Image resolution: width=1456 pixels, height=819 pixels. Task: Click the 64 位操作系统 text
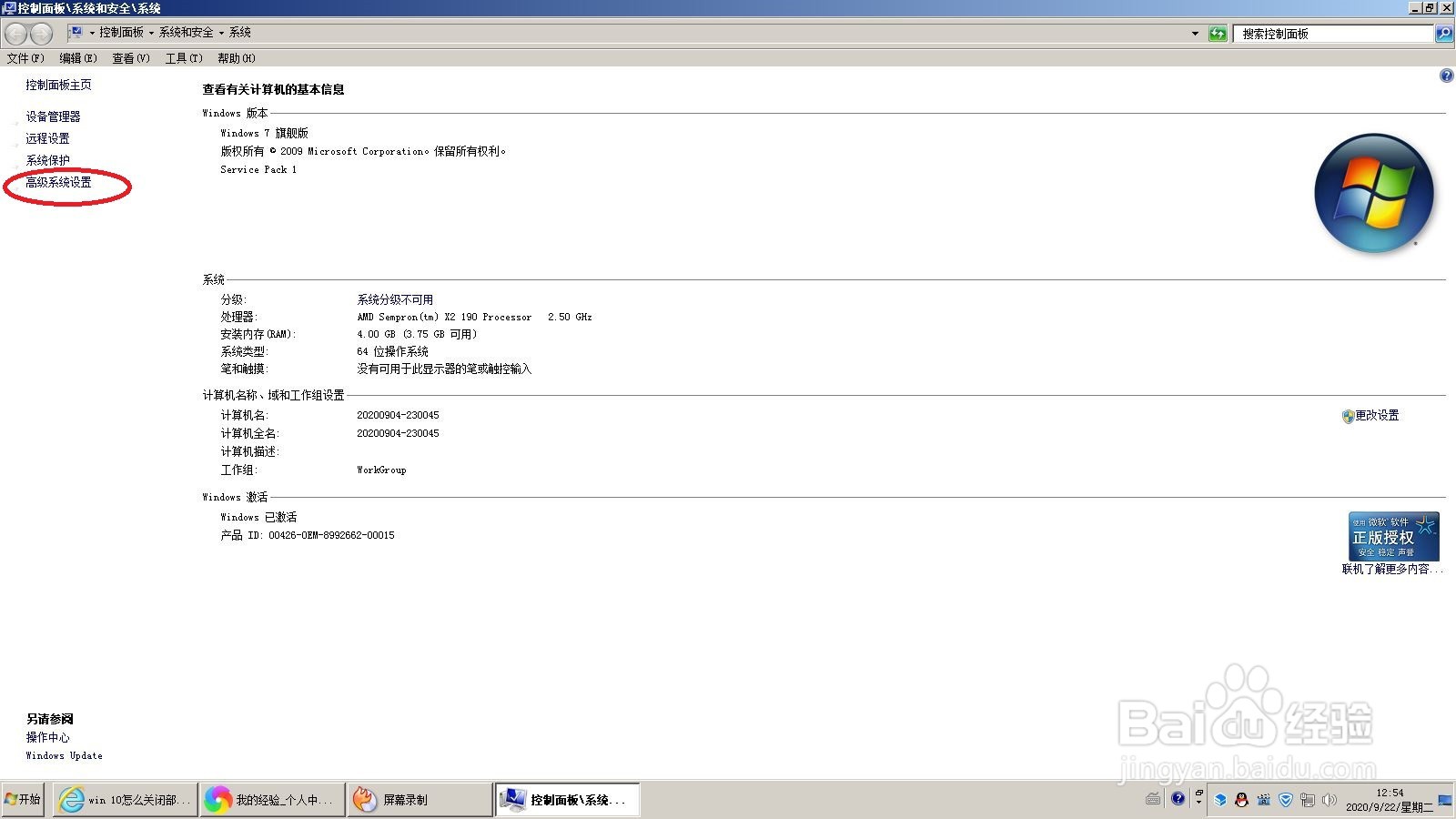(x=392, y=351)
